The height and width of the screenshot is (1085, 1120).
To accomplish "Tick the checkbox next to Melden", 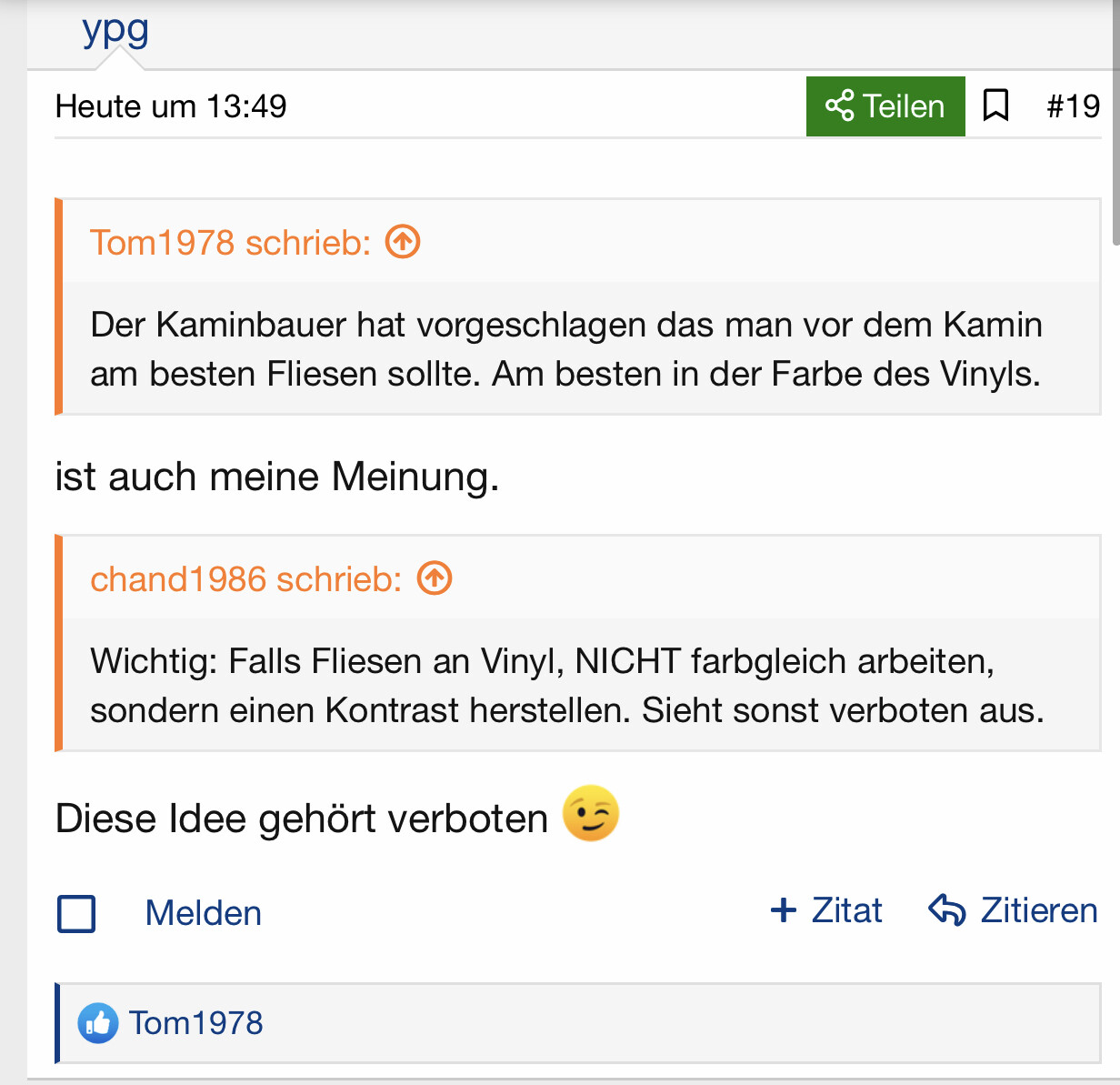I will point(76,913).
